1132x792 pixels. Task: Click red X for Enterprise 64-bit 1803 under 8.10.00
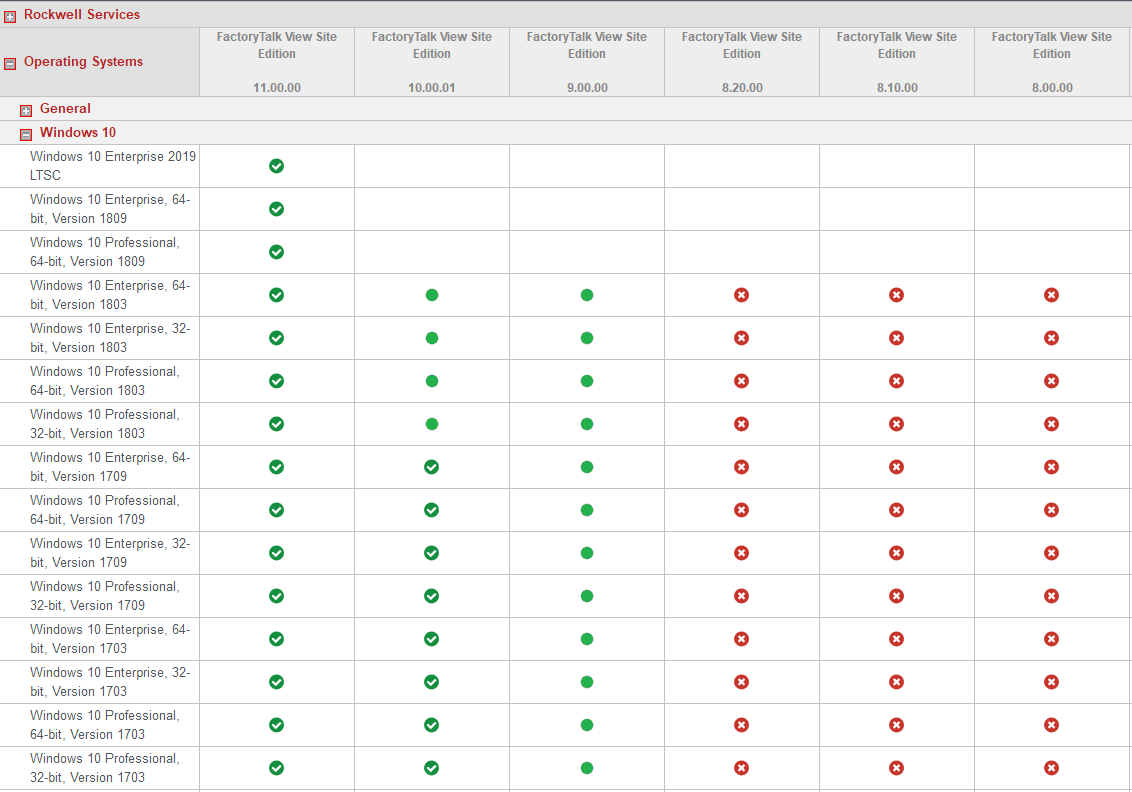point(897,295)
